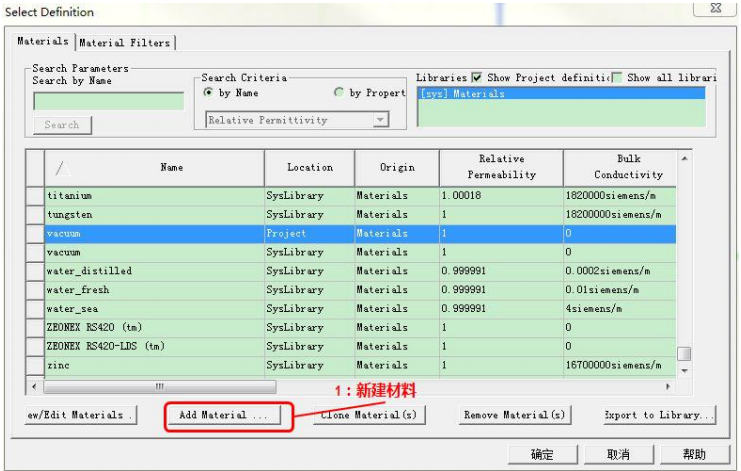
Task: Click the horizontal scrollbar left arrow
Action: tap(34, 386)
